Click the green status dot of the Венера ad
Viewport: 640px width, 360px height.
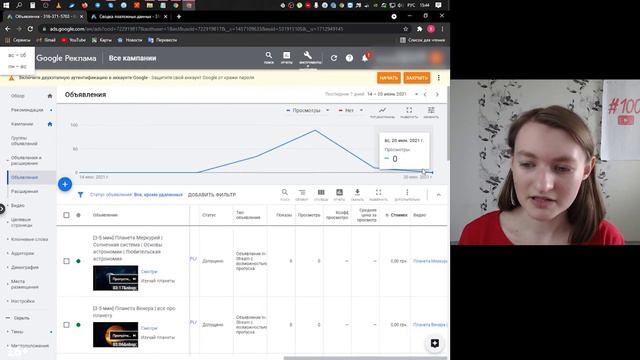pyautogui.click(x=78, y=325)
